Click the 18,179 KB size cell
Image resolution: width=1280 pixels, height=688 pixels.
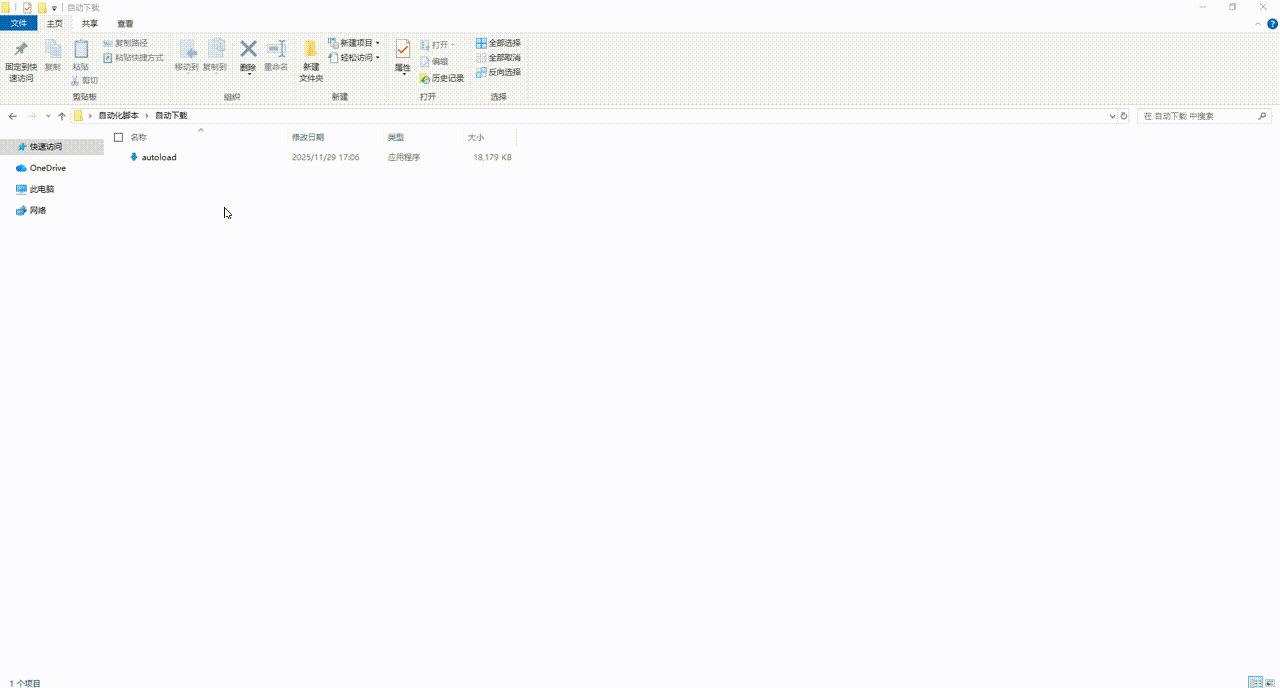(x=492, y=157)
